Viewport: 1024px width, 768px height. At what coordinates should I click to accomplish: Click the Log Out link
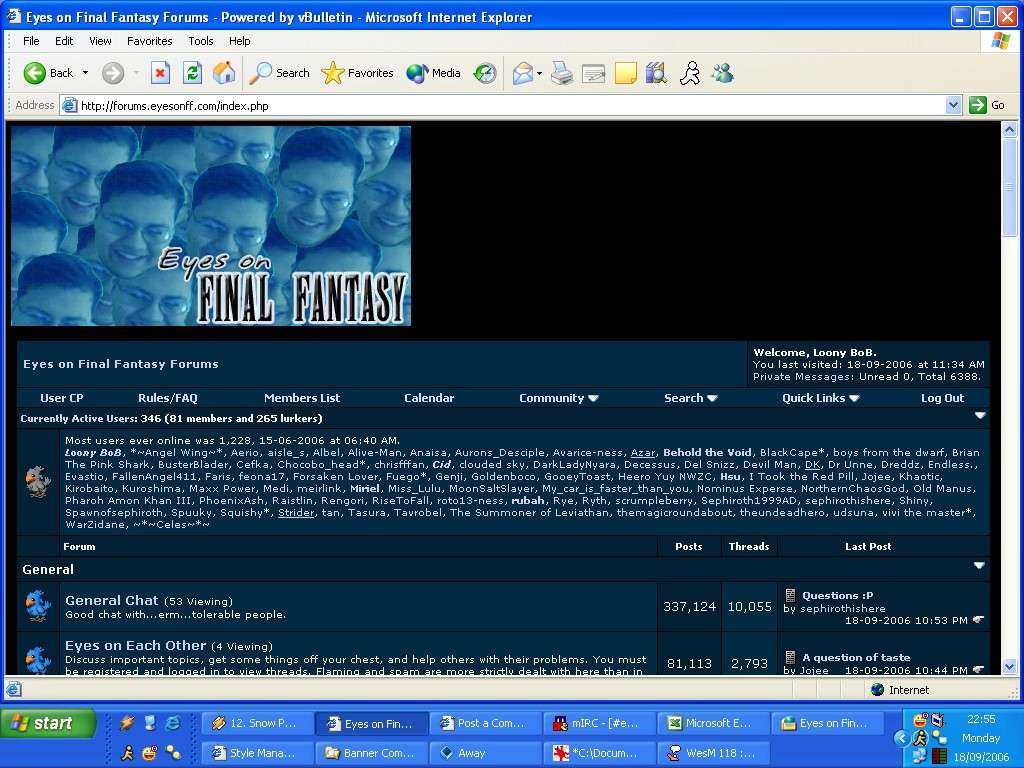click(x=942, y=398)
